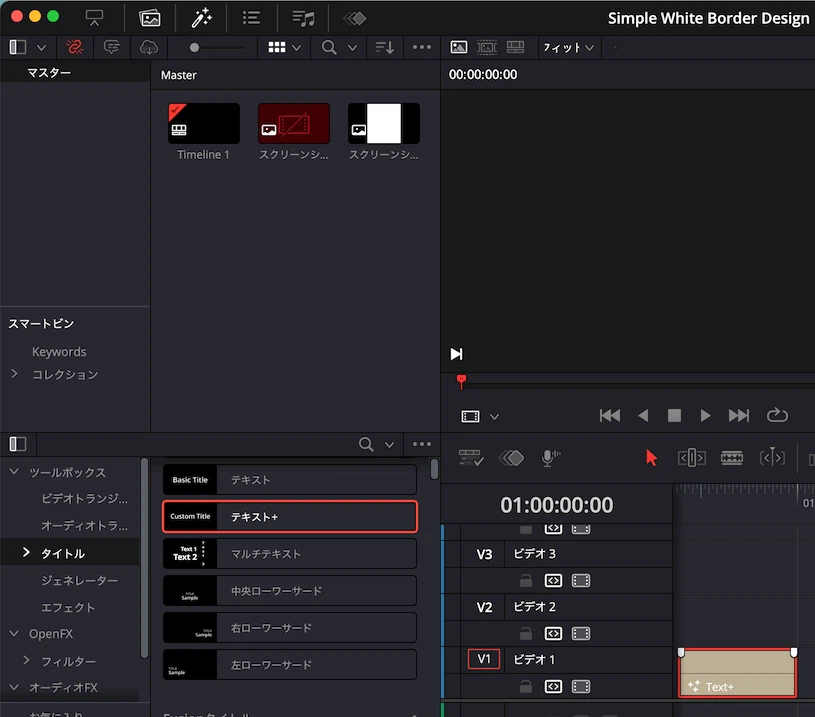Screen dimensions: 815x717
Task: Activate the Trim Edit Mode tool
Action: (691, 457)
